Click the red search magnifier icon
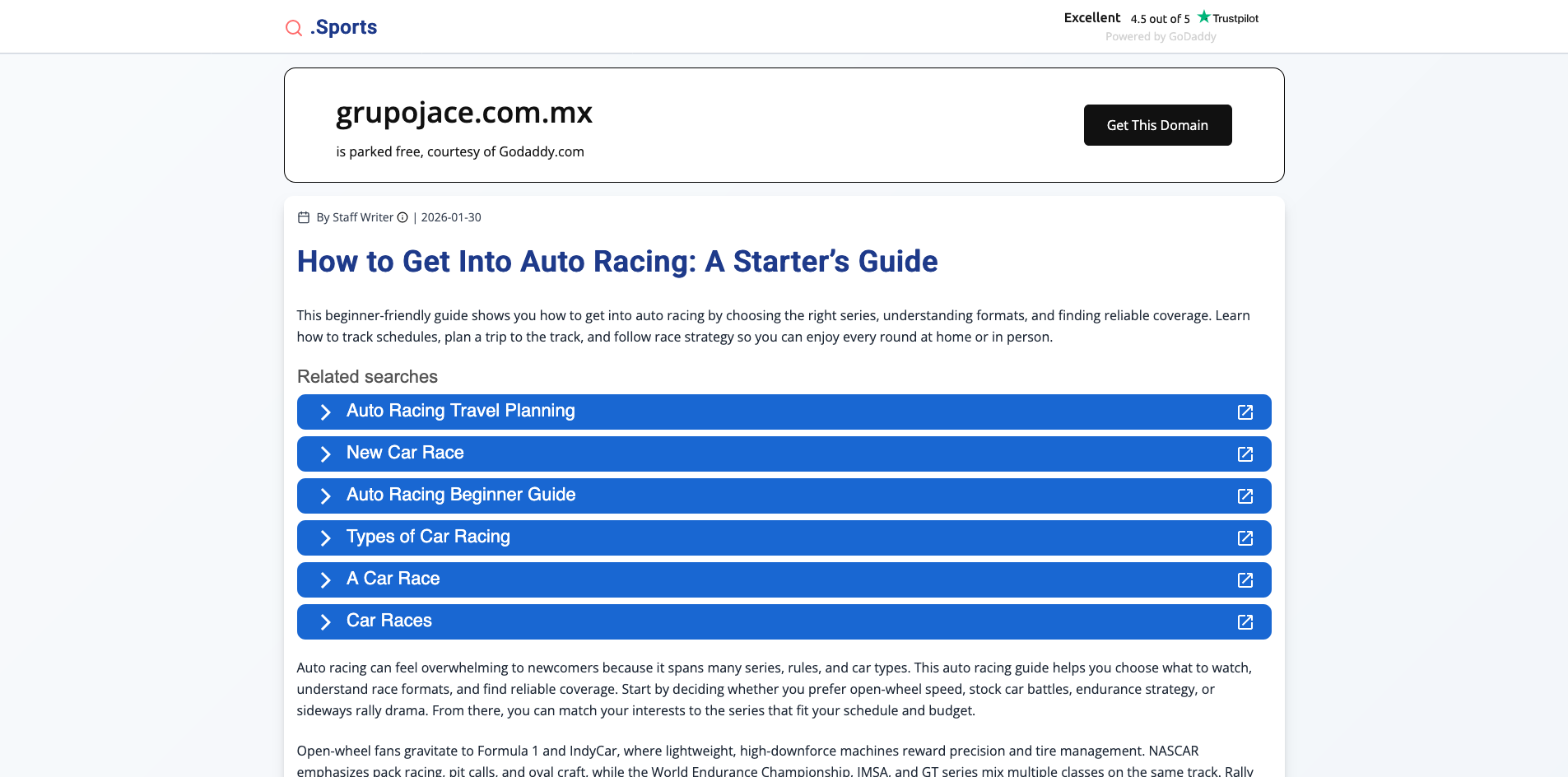Viewport: 1568px width, 777px height. tap(293, 28)
